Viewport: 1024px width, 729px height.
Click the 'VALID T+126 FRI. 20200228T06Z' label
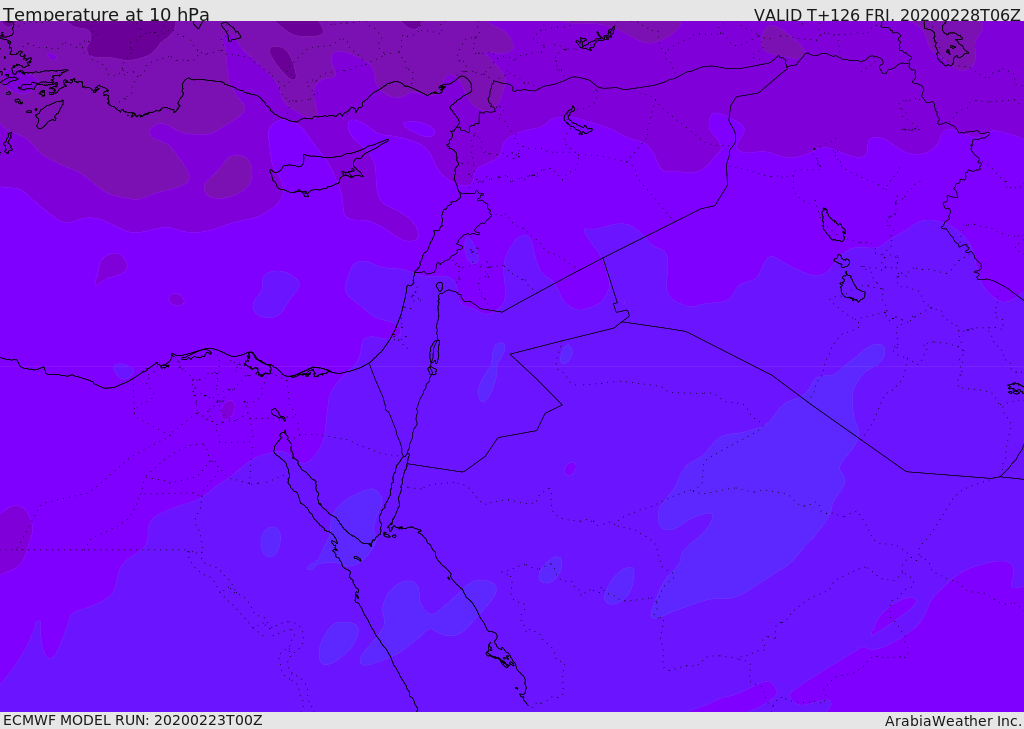point(887,14)
